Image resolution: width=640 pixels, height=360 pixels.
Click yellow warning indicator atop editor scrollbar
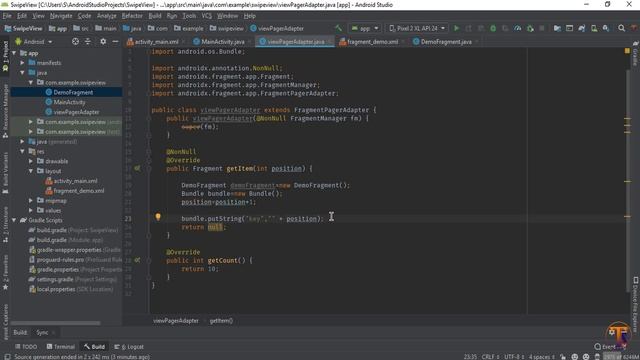click(x=627, y=51)
